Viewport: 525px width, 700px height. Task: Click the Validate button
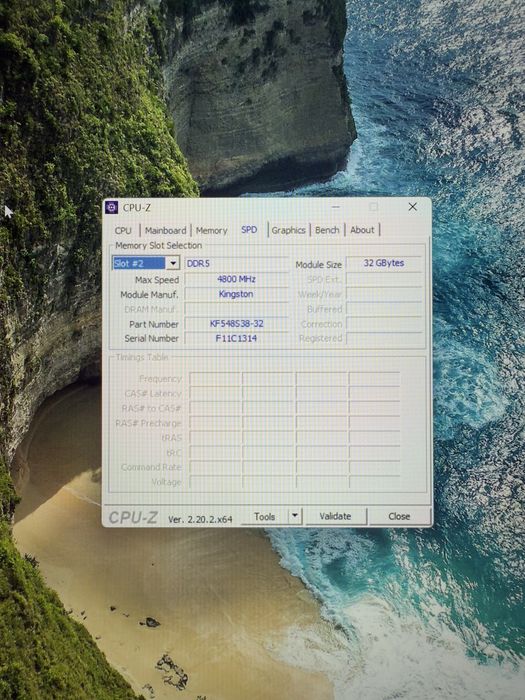pos(335,516)
